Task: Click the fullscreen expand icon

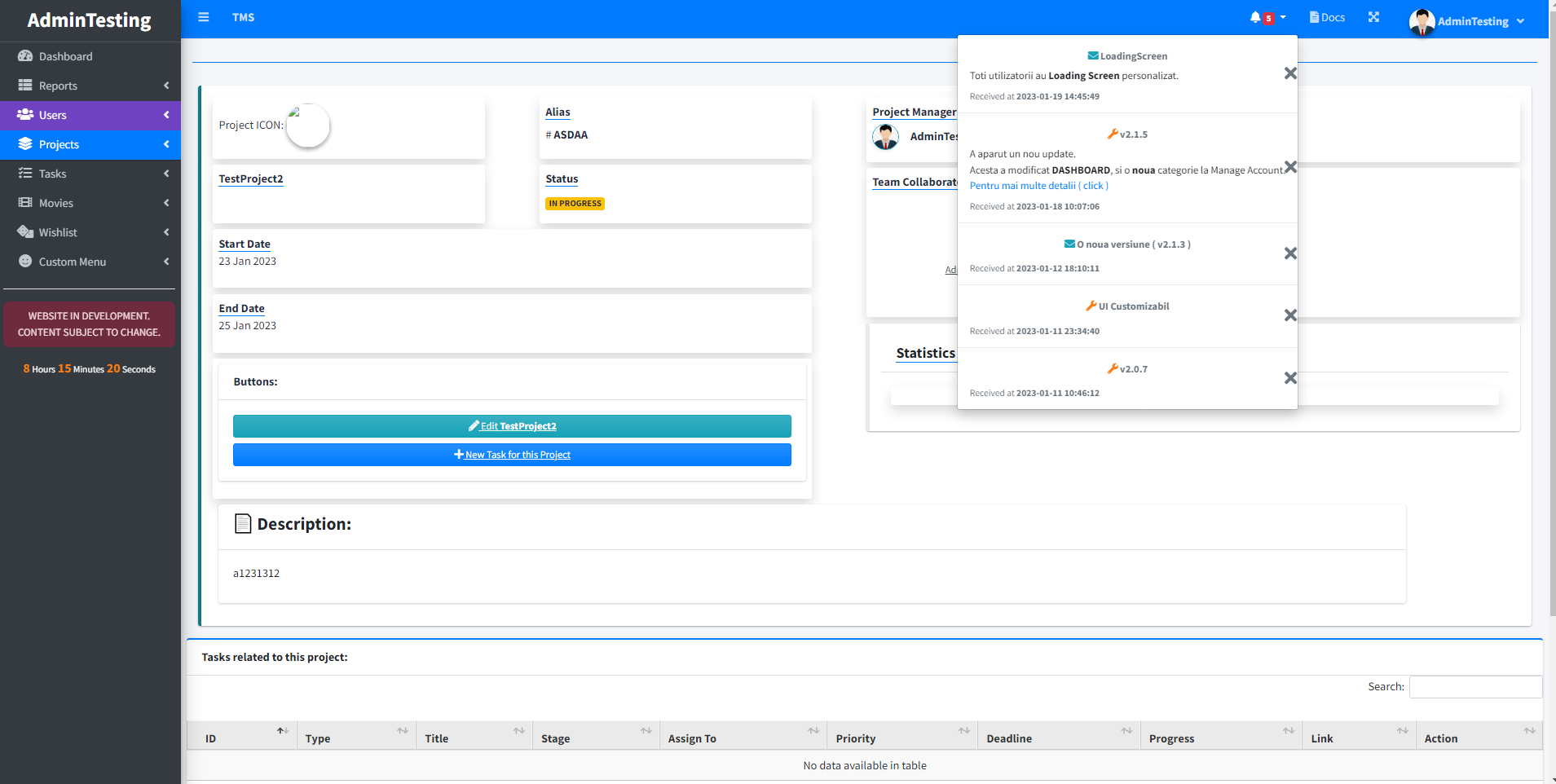Action: click(x=1373, y=17)
